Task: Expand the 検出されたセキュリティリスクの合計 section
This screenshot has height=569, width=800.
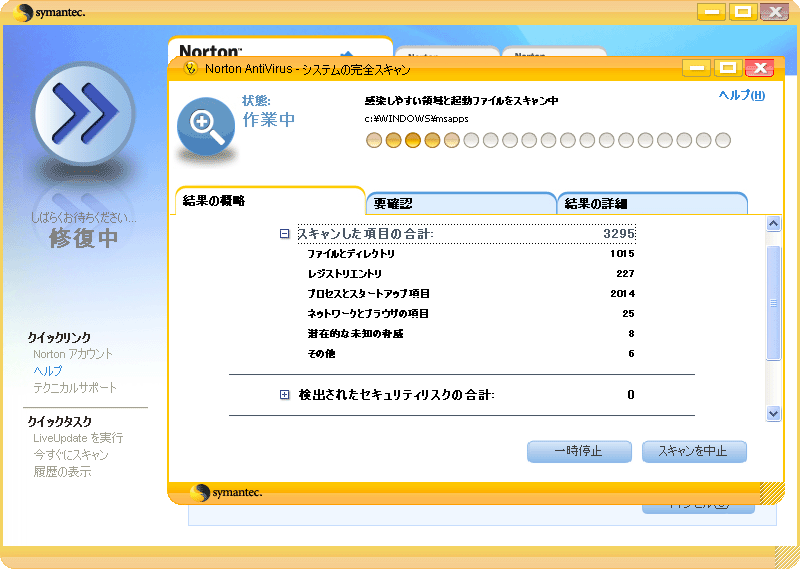Action: click(285, 394)
